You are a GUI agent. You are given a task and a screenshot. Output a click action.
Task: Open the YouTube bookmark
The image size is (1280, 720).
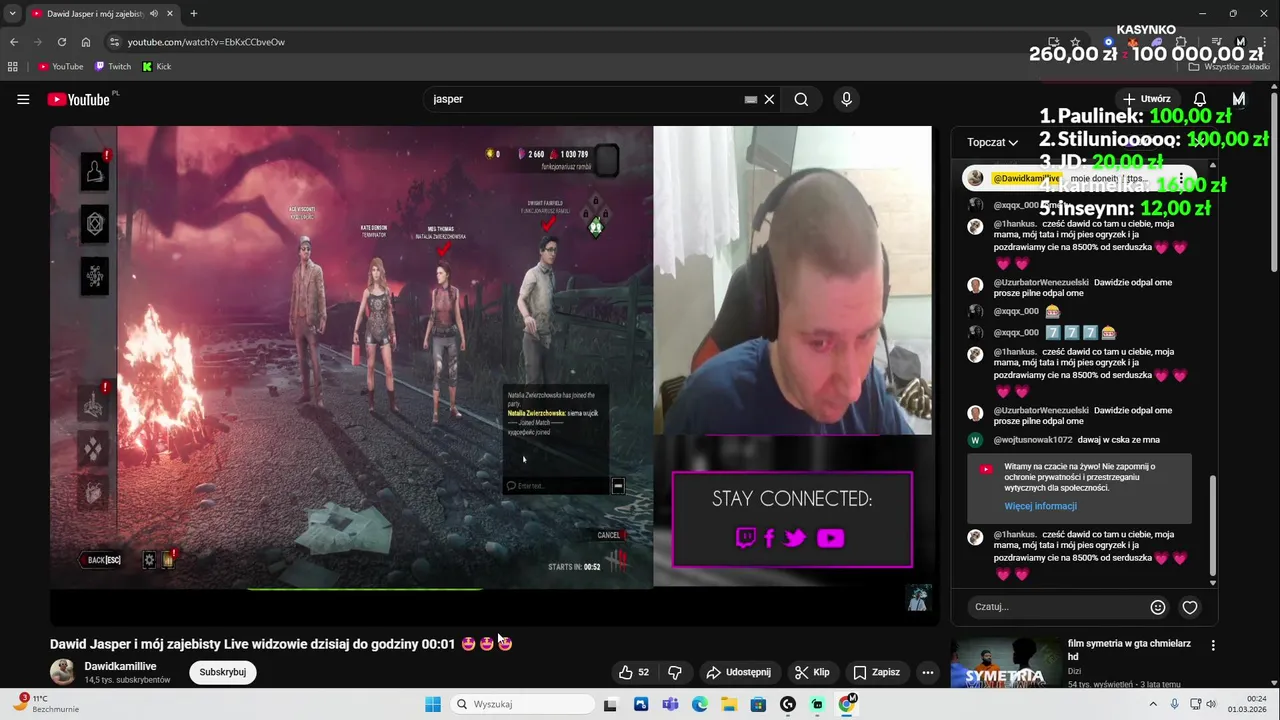[x=60, y=66]
